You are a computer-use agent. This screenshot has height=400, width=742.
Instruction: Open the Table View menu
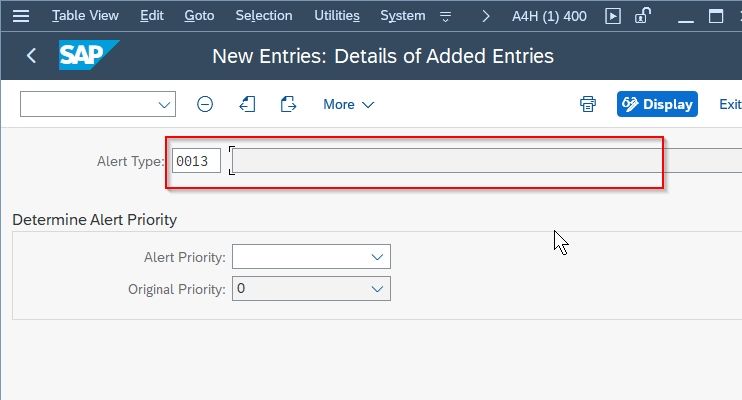click(x=85, y=16)
